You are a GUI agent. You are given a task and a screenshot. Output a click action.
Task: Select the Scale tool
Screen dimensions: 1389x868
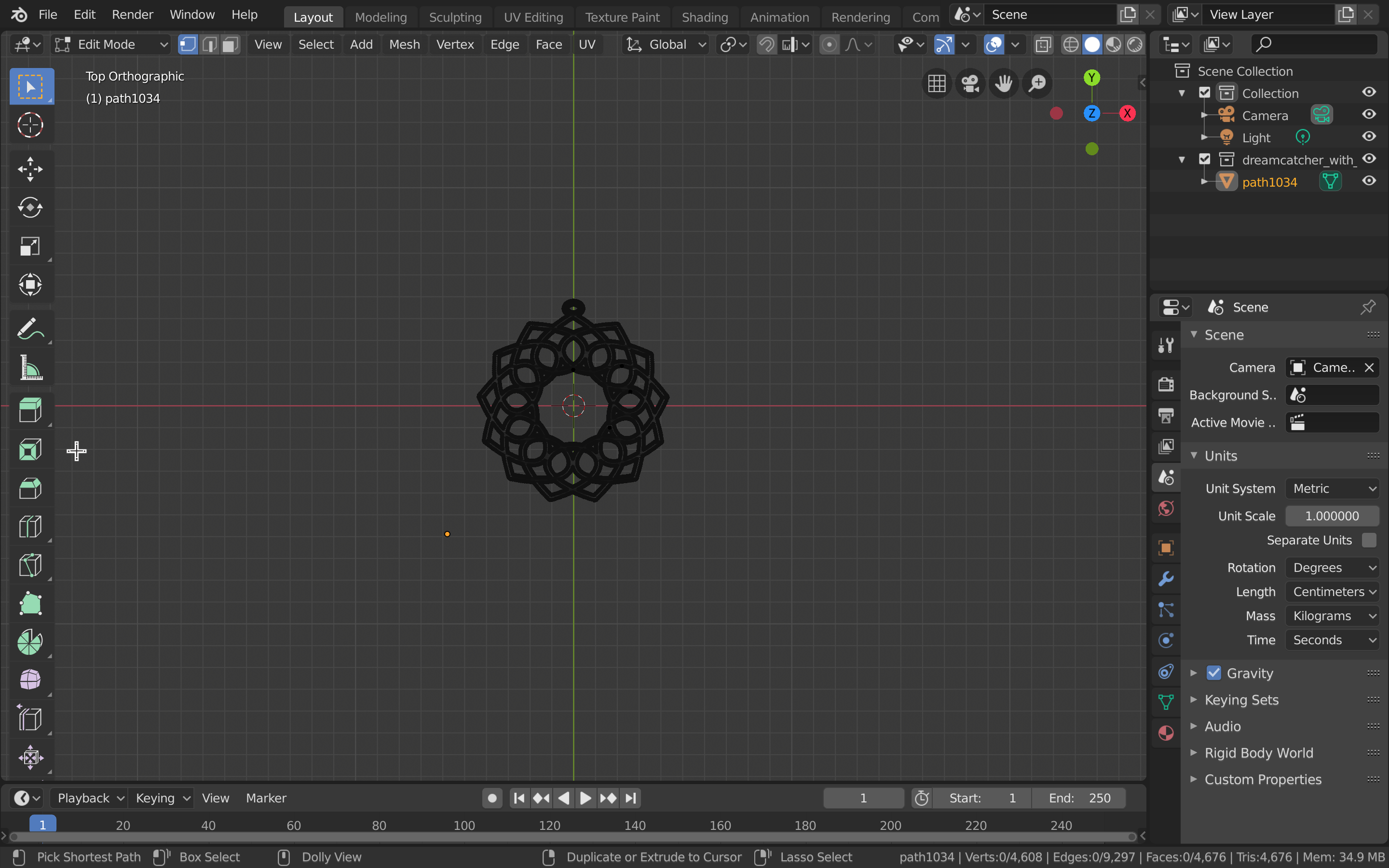(x=31, y=246)
